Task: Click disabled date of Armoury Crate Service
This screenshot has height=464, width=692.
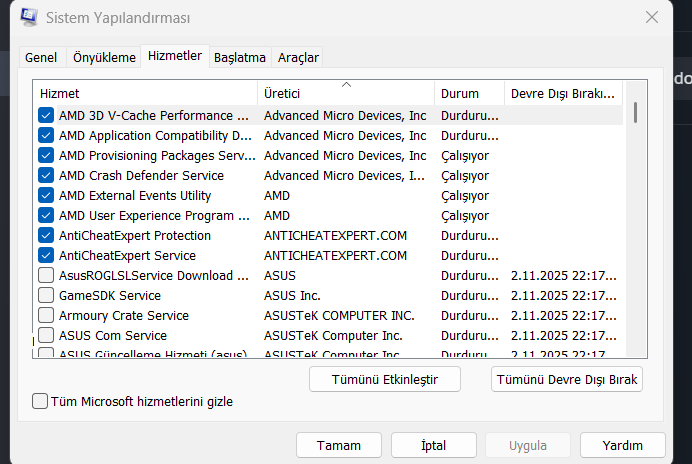Action: [564, 315]
